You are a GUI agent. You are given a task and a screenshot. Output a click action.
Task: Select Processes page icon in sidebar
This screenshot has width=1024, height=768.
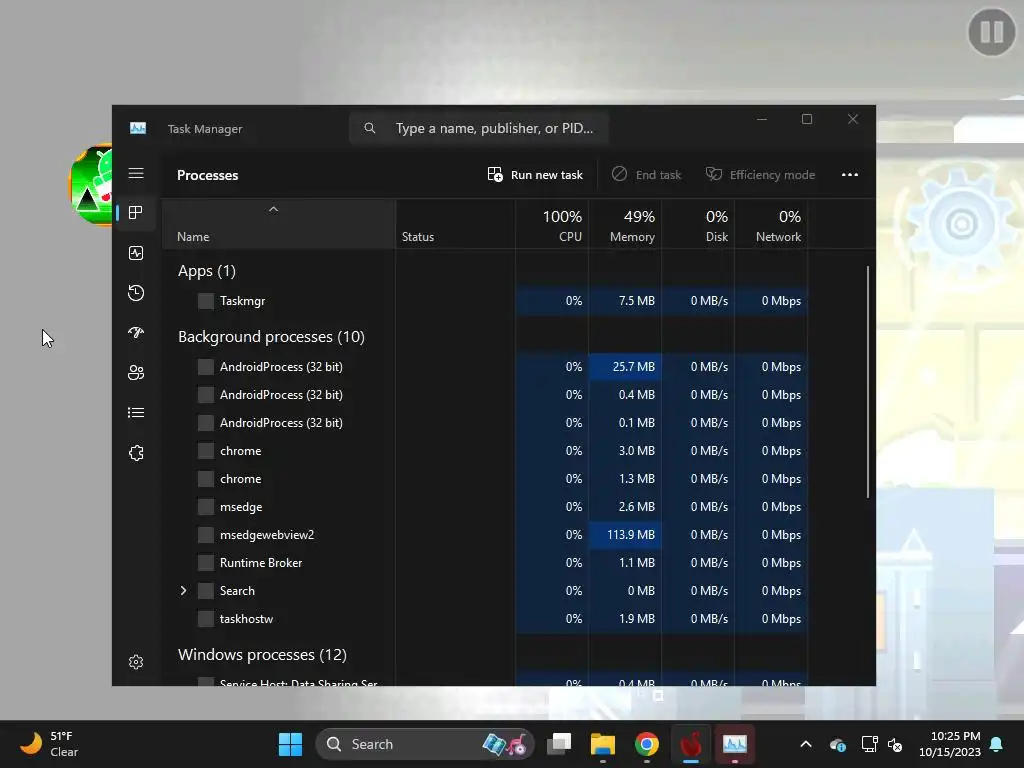point(136,212)
